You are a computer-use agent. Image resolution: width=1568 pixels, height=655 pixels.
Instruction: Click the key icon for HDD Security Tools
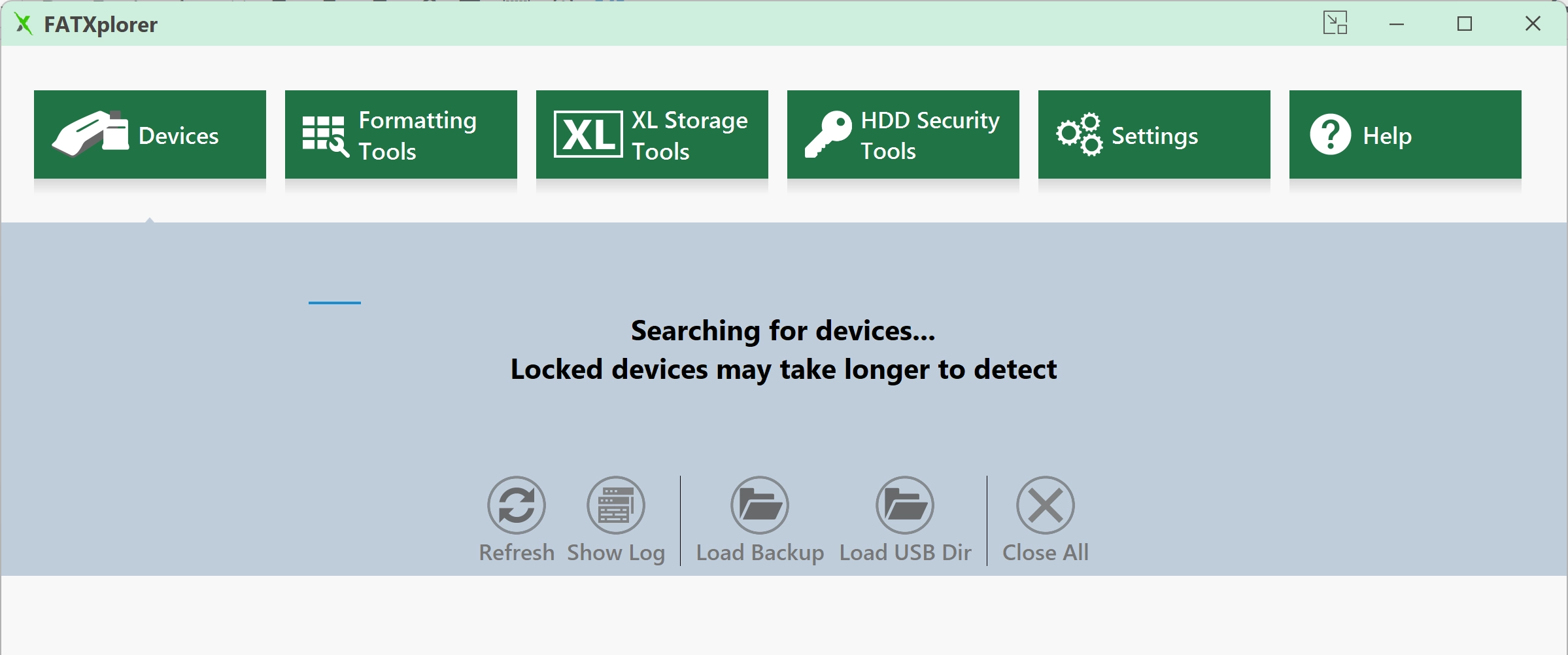click(x=828, y=134)
